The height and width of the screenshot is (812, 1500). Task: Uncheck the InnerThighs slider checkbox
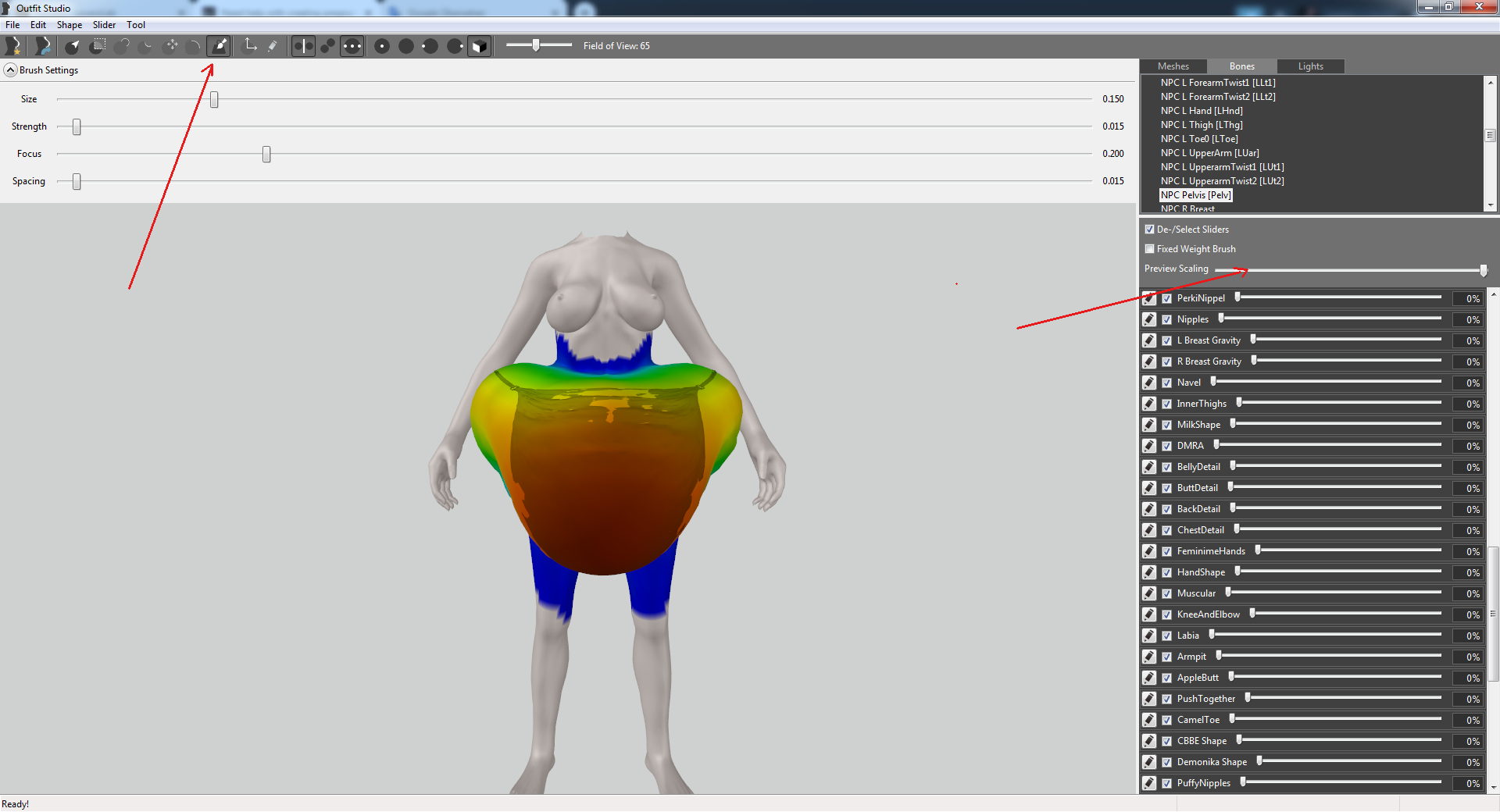(x=1166, y=404)
